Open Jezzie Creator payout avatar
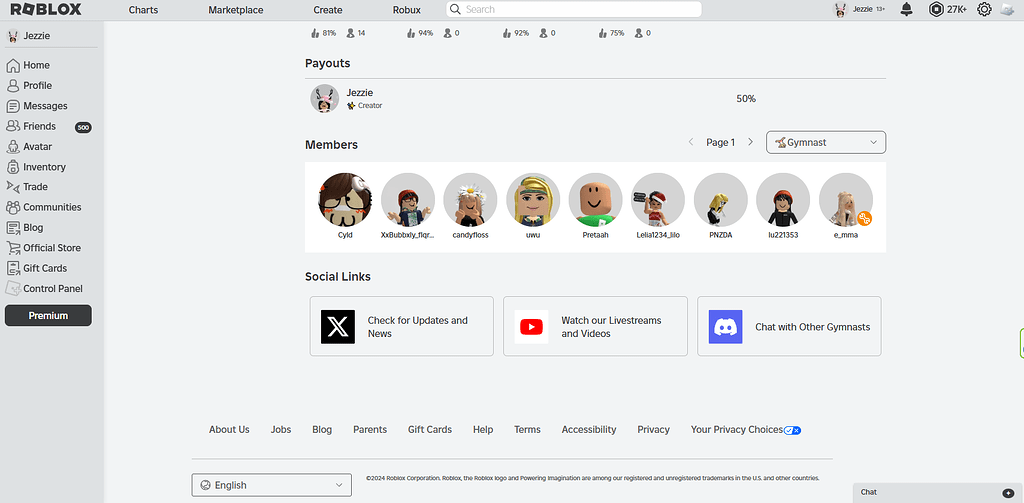Viewport: 1024px width, 503px height. pos(325,99)
